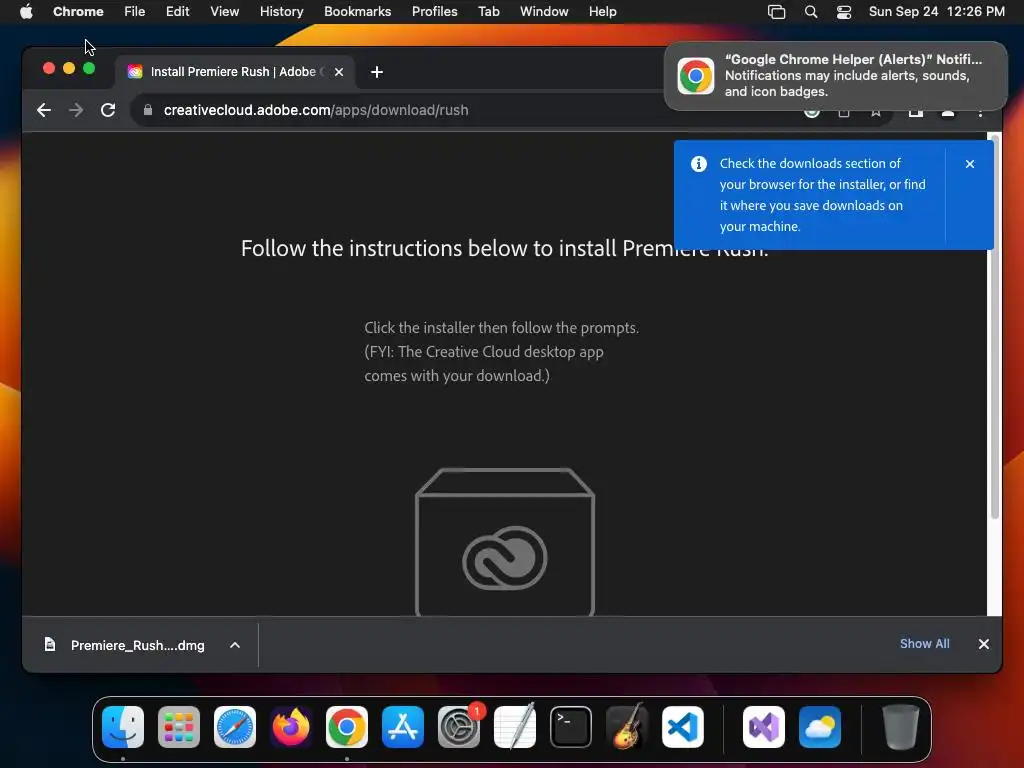
Task: Click the Creative Cloud installer box image
Action: [505, 541]
